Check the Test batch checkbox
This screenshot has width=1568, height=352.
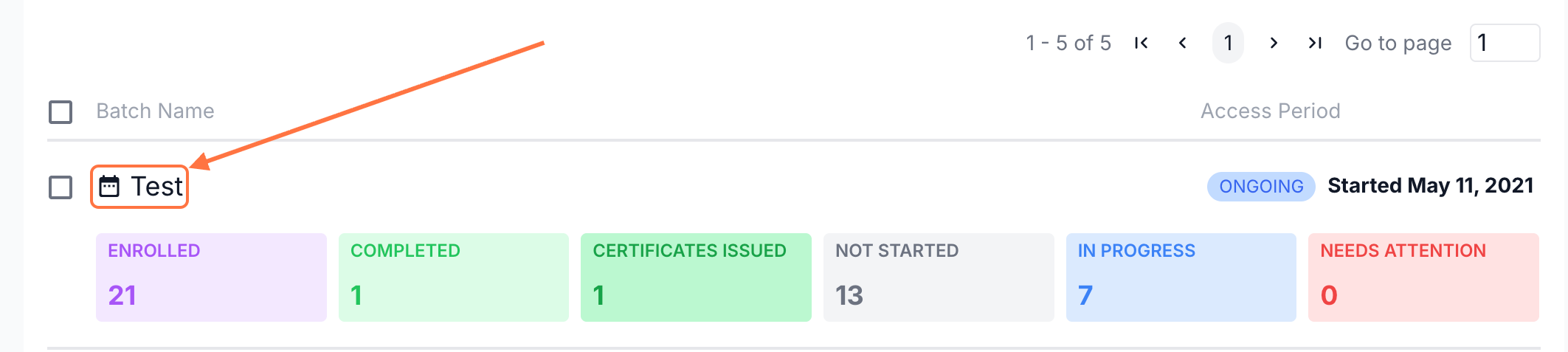[x=61, y=187]
